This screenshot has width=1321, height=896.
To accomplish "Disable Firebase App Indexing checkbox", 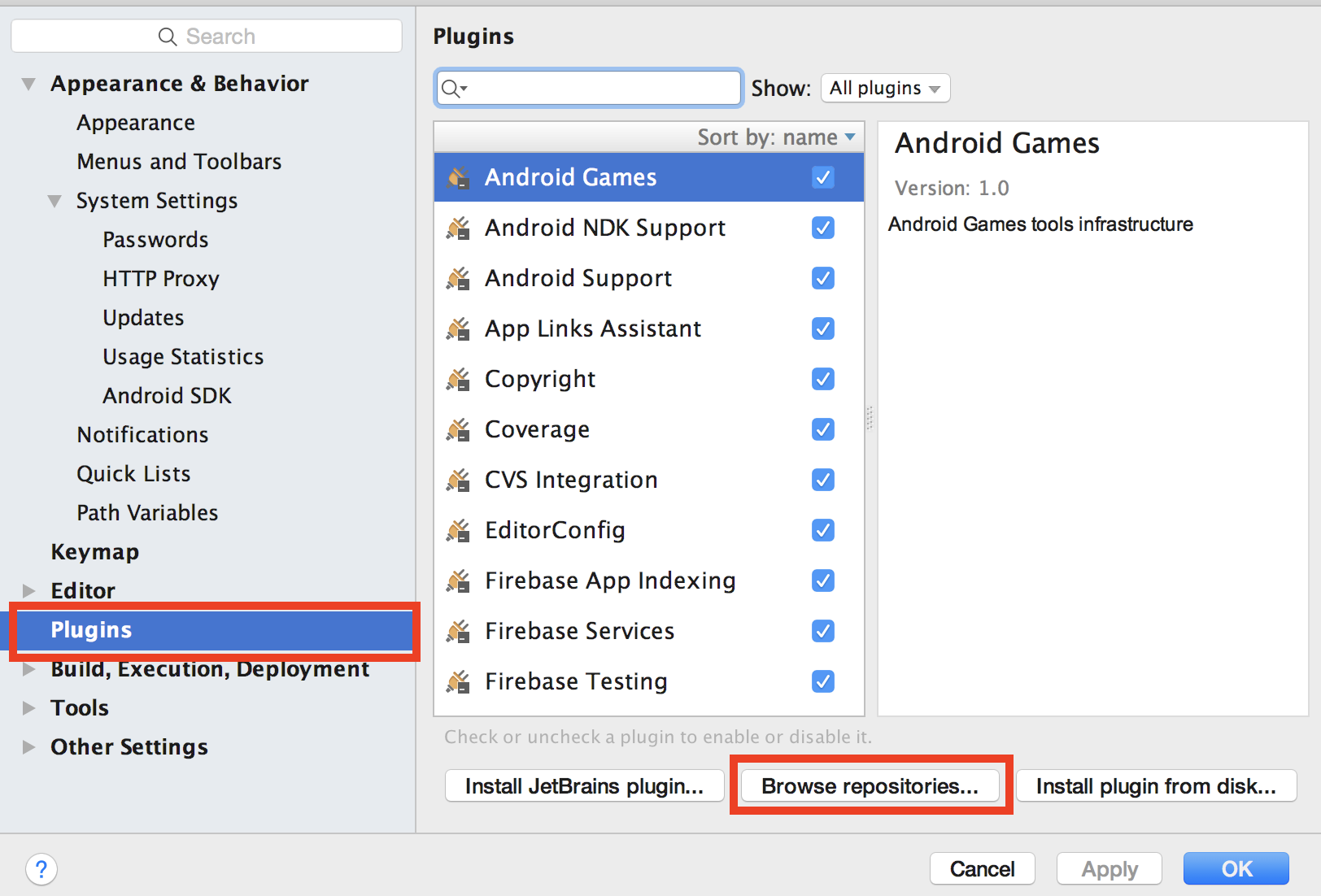I will [823, 581].
